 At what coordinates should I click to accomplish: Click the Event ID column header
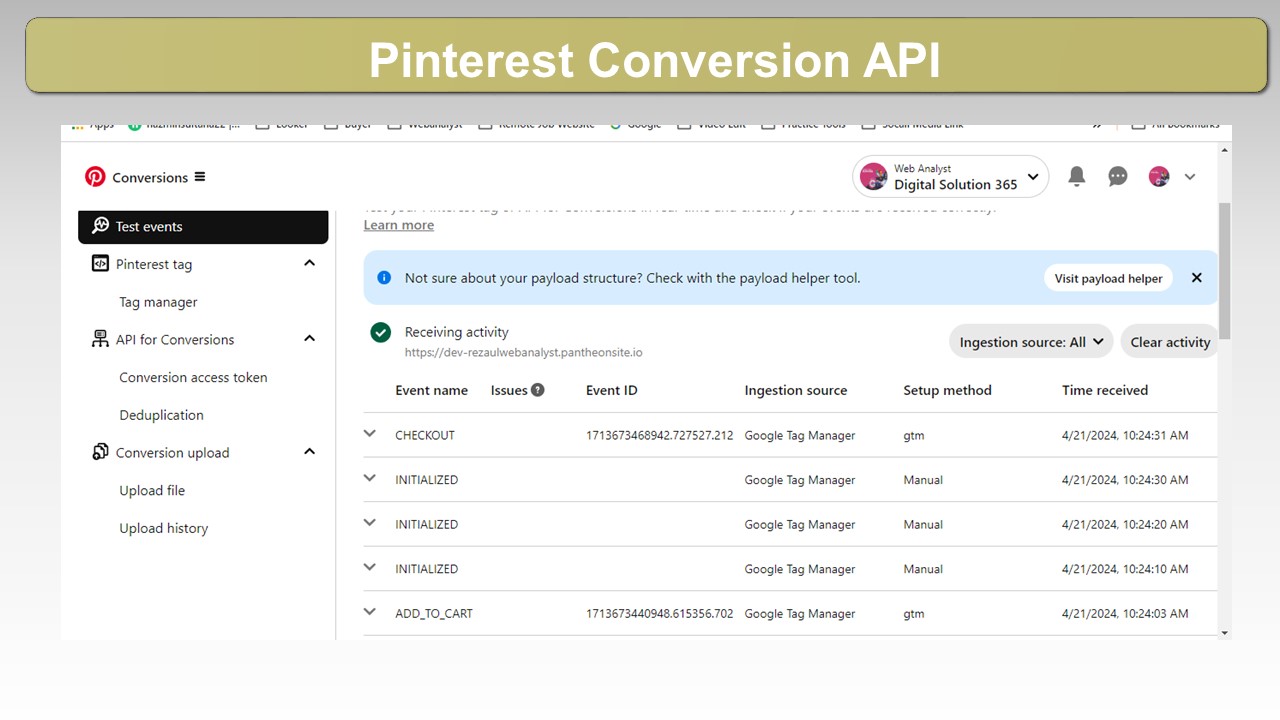(x=611, y=390)
